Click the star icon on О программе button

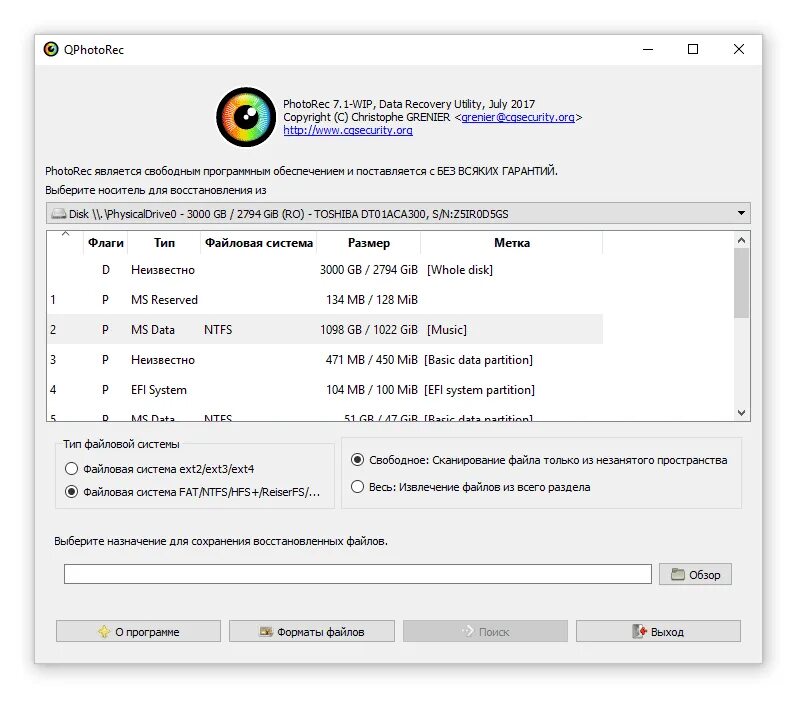pos(104,631)
